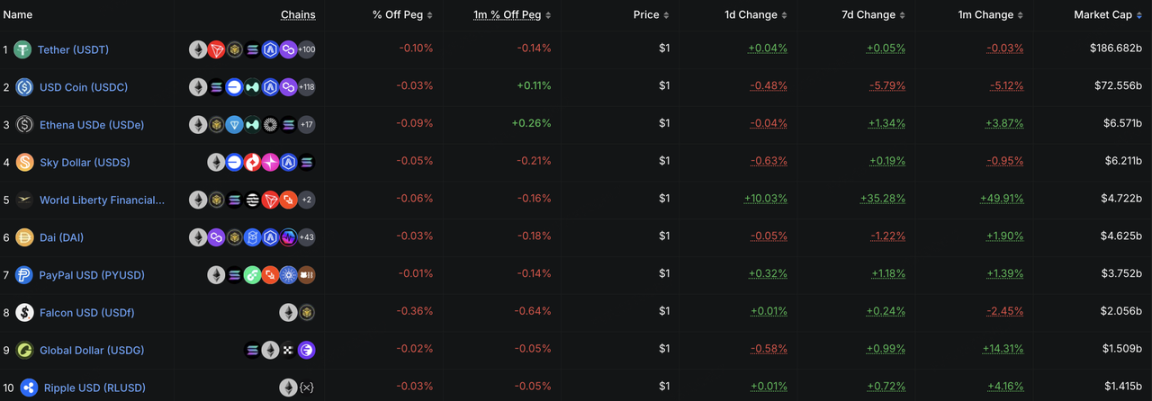Click the Ethereum chain icon in Falcon USD row
The image size is (1152, 401).
(x=288, y=313)
